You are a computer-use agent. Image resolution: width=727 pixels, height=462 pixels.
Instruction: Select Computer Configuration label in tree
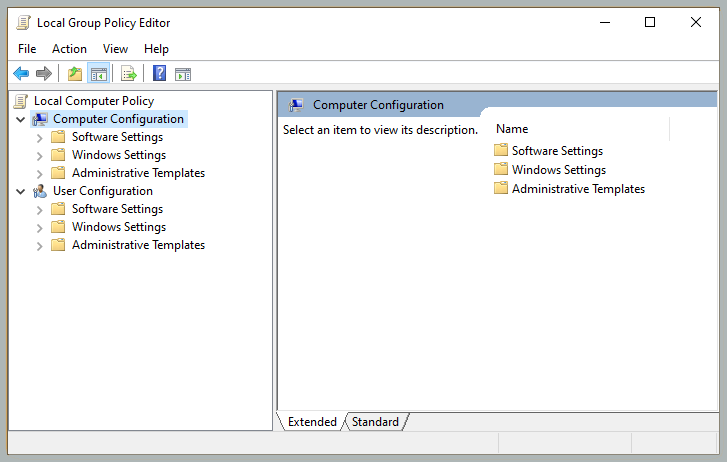point(118,119)
